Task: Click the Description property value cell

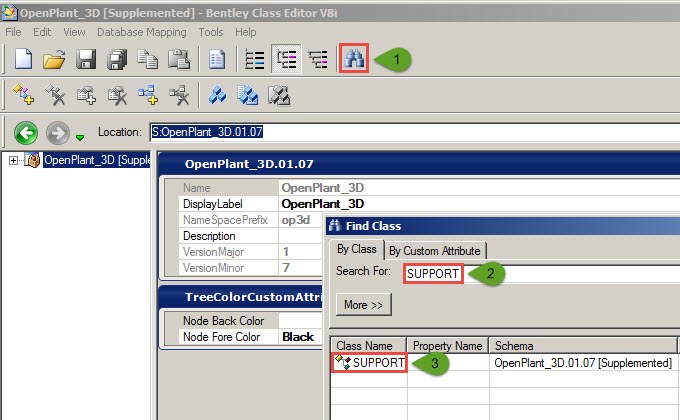Action: click(x=301, y=236)
